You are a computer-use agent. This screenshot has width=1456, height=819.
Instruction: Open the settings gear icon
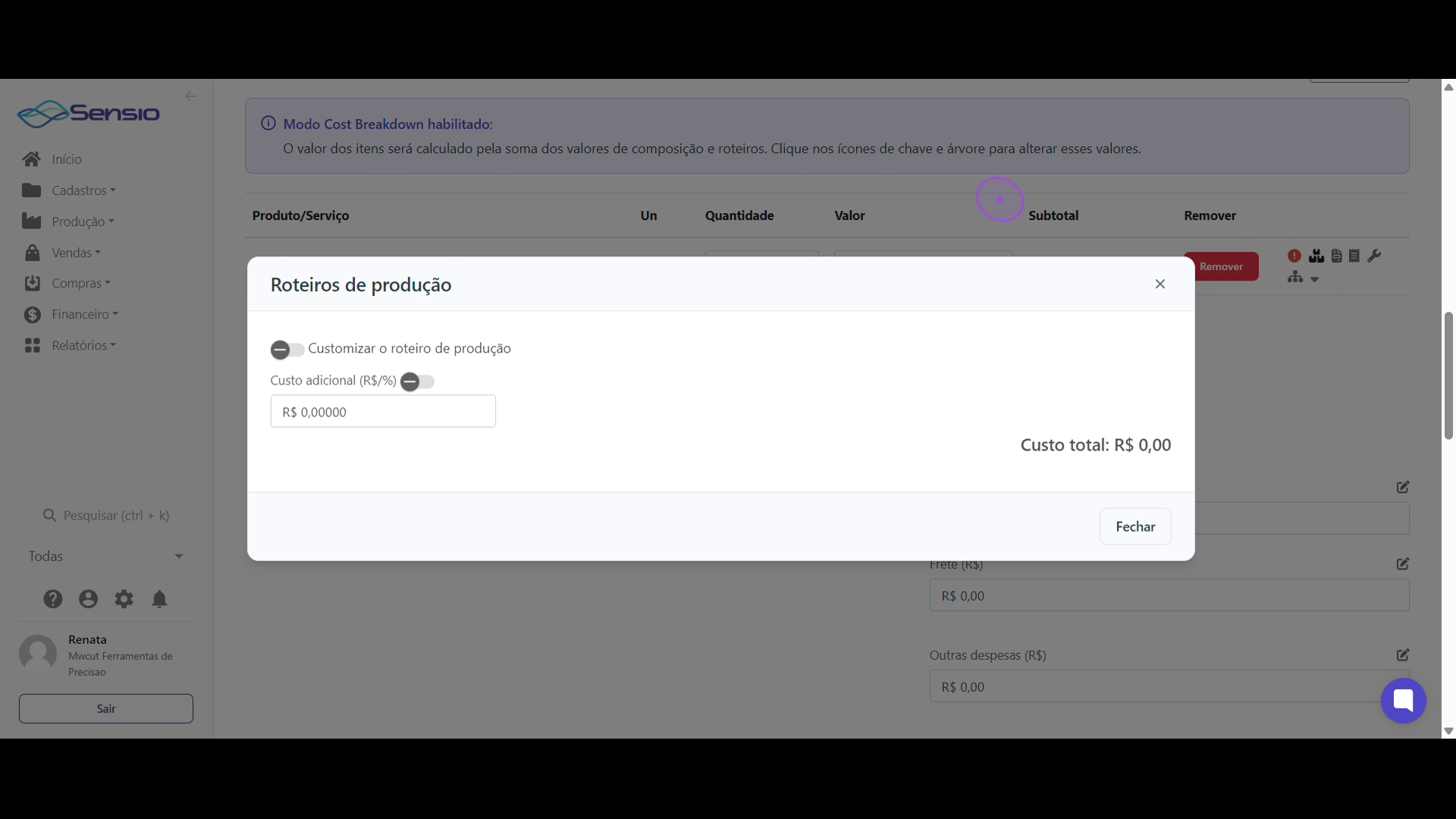(x=124, y=599)
